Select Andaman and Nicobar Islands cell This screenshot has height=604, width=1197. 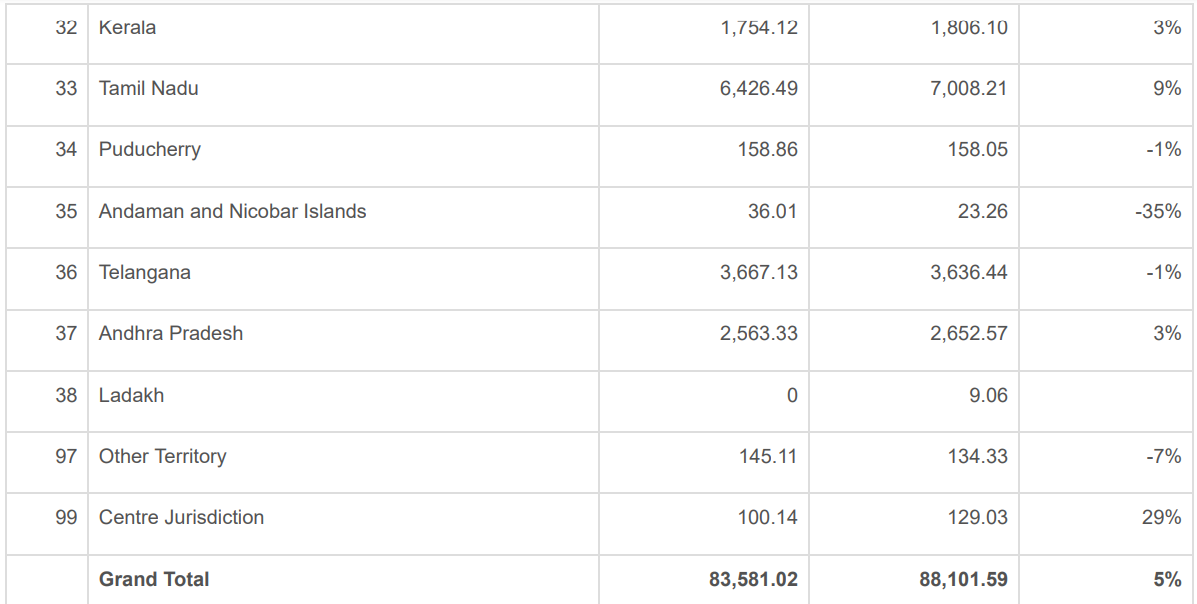[x=232, y=211]
